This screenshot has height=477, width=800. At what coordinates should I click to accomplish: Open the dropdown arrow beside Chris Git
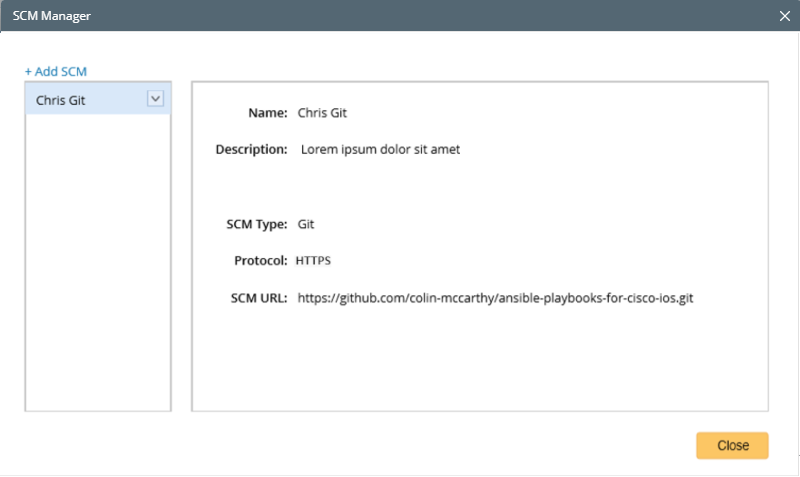(x=156, y=98)
